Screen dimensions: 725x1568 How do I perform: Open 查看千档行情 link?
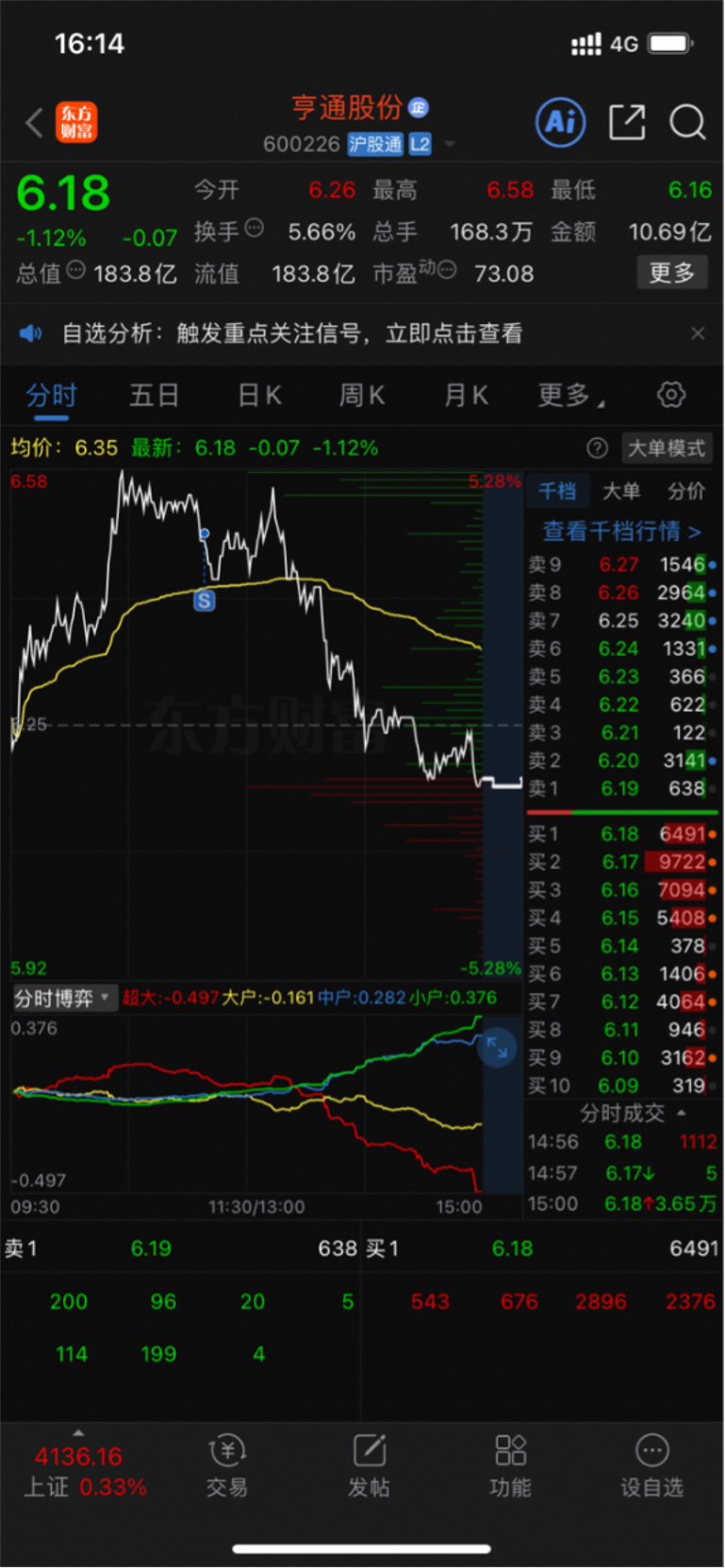[x=621, y=531]
